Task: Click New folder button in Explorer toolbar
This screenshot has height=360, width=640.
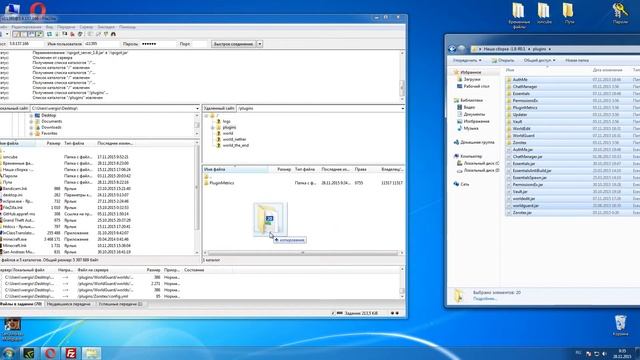Action: (577, 60)
